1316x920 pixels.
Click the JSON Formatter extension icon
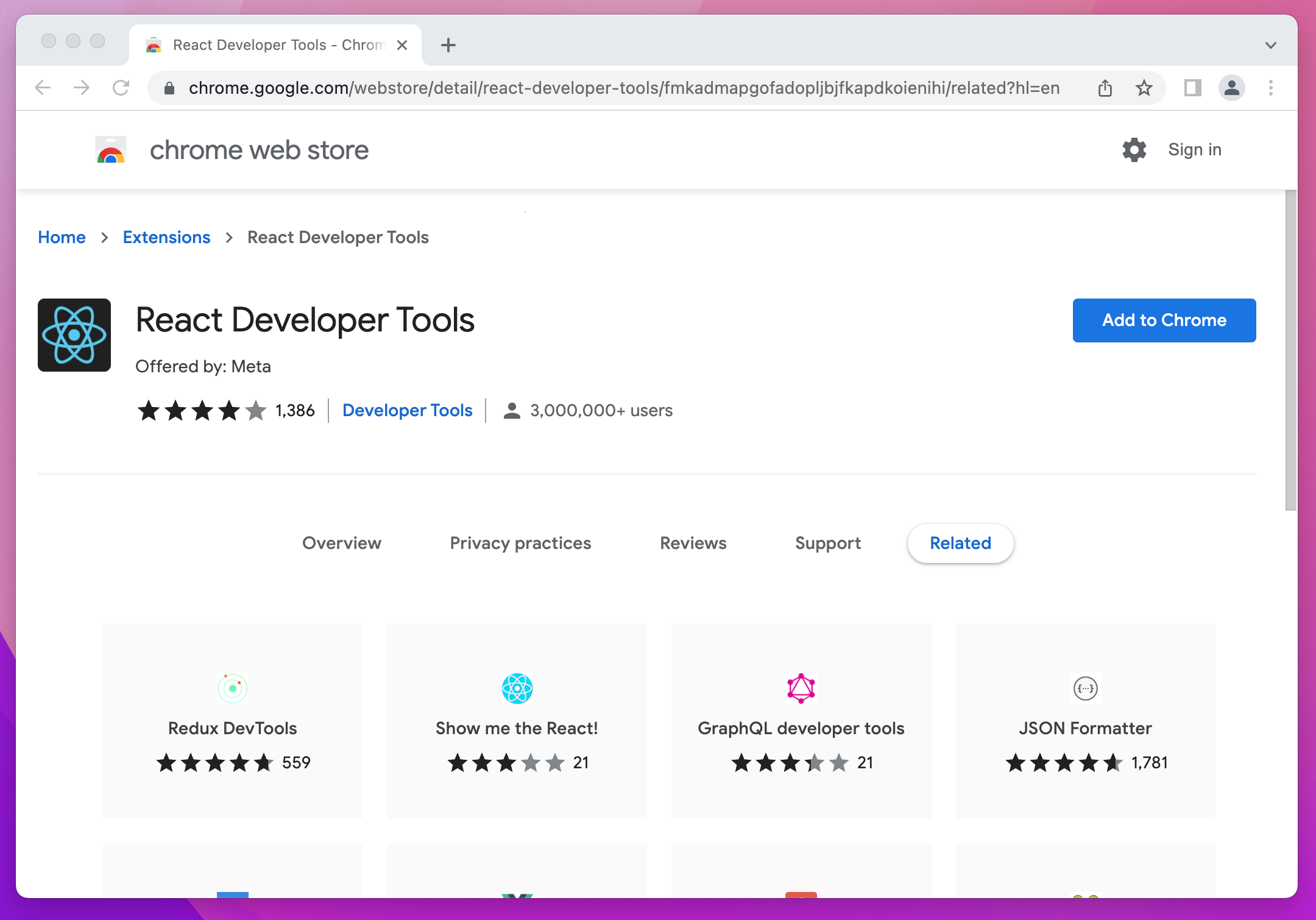1084,688
